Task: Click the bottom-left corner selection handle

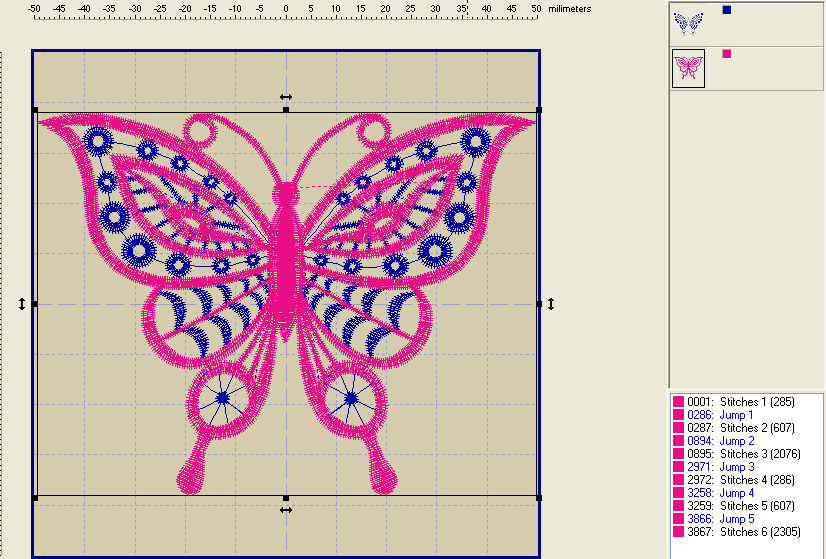Action: click(x=35, y=498)
